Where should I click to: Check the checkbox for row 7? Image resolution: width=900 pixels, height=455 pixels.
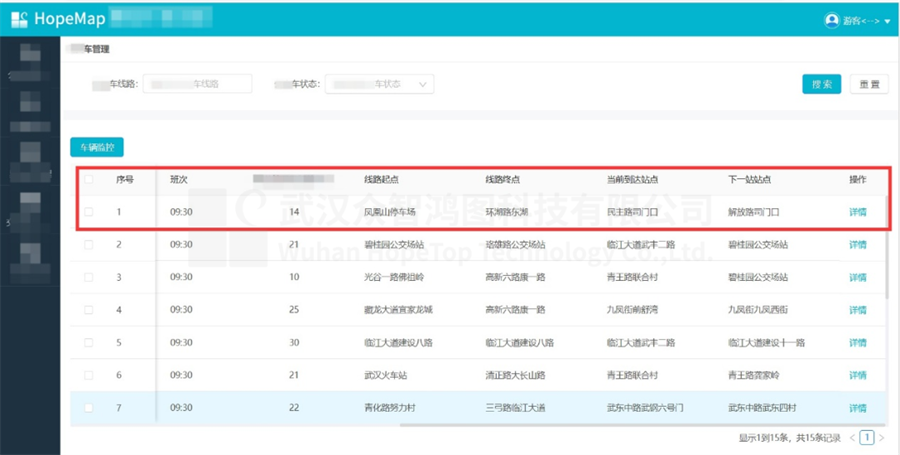tap(88, 408)
